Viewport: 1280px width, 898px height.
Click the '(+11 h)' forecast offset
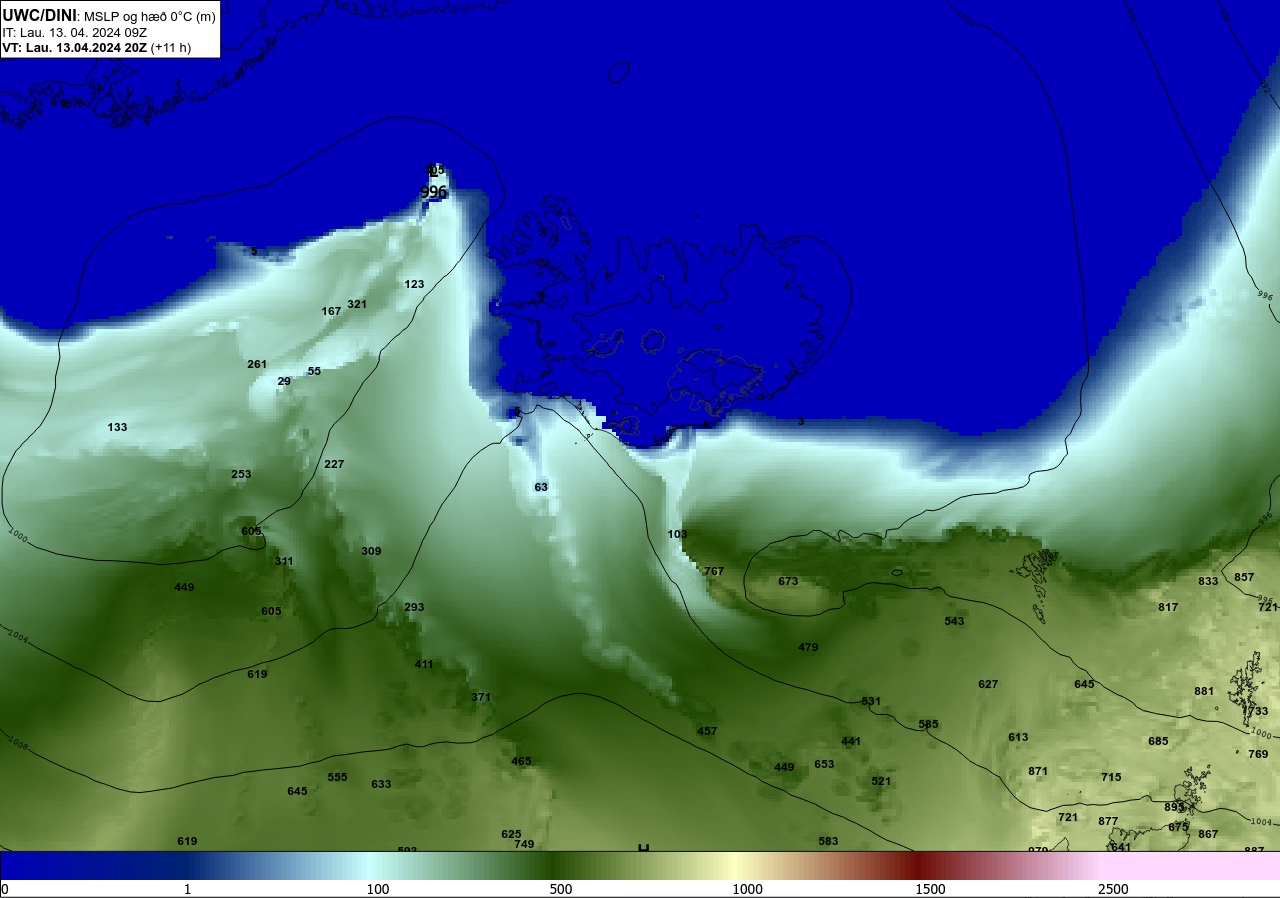pos(171,47)
